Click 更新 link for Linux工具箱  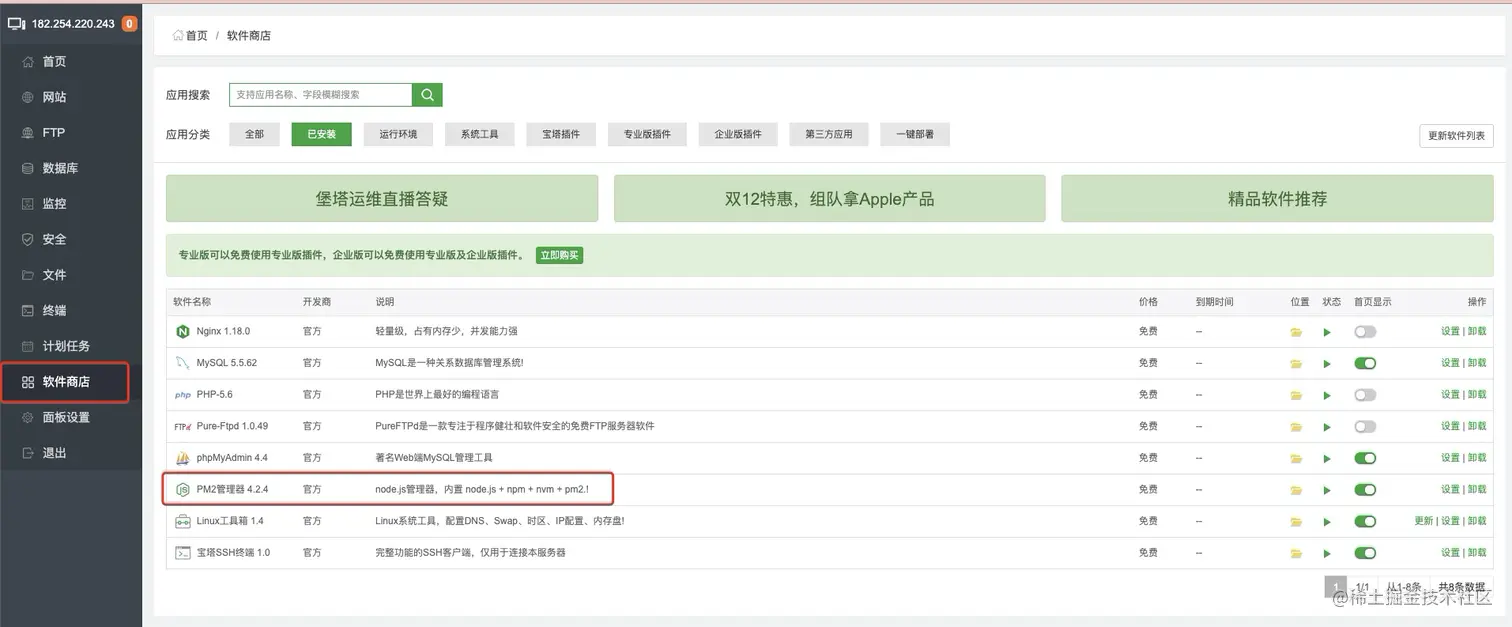coord(1423,521)
